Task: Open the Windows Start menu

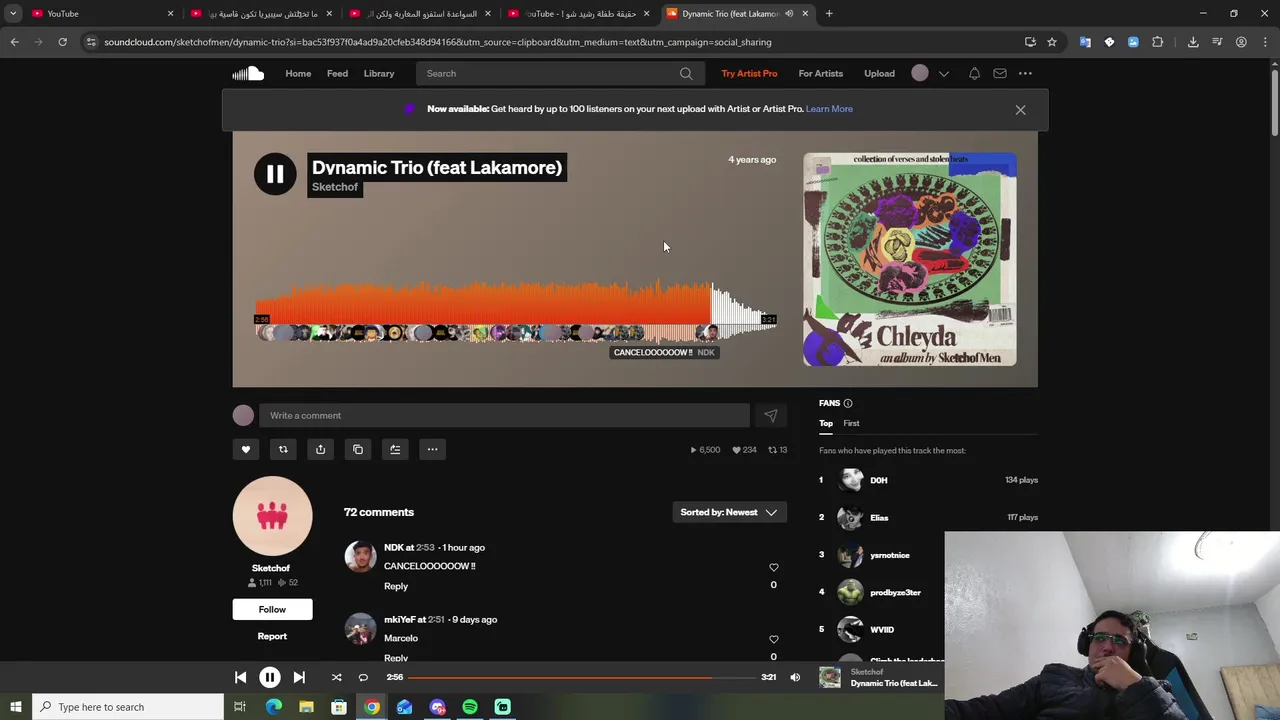Action: click(16, 707)
